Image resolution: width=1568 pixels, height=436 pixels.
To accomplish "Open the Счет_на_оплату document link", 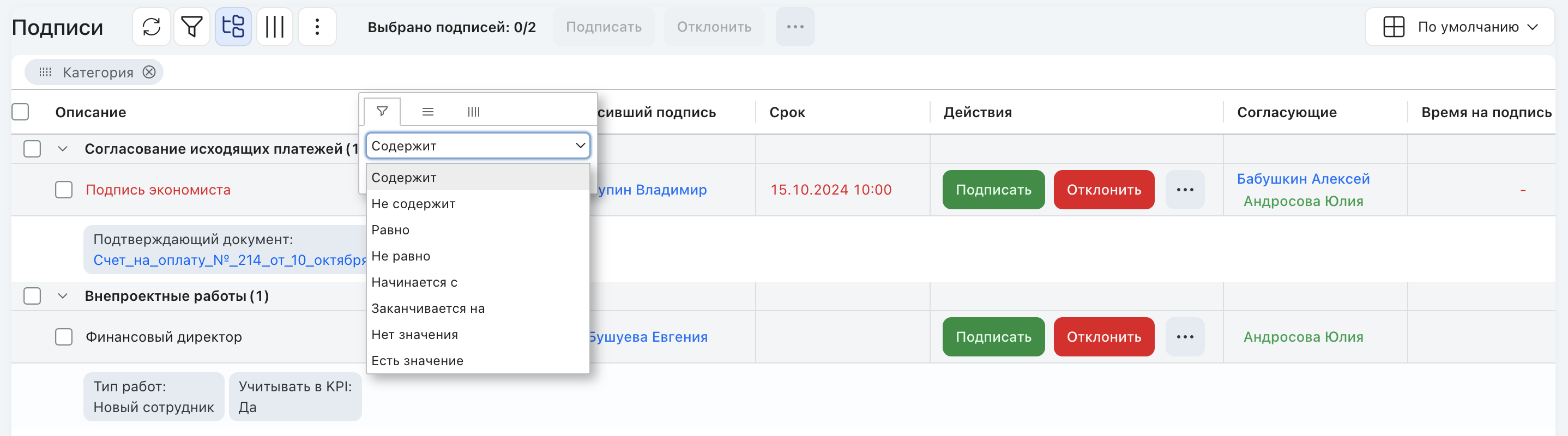I will click(x=230, y=261).
